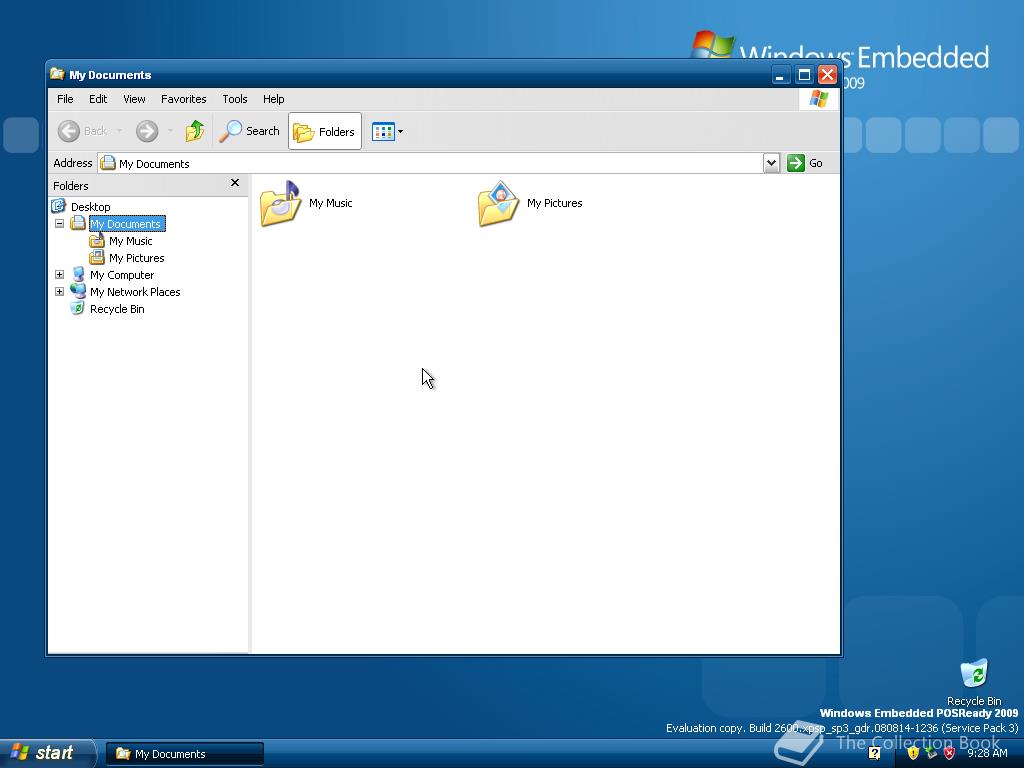The width and height of the screenshot is (1024, 768).
Task: Open the Forward history dropdown arrow
Action: coord(170,131)
